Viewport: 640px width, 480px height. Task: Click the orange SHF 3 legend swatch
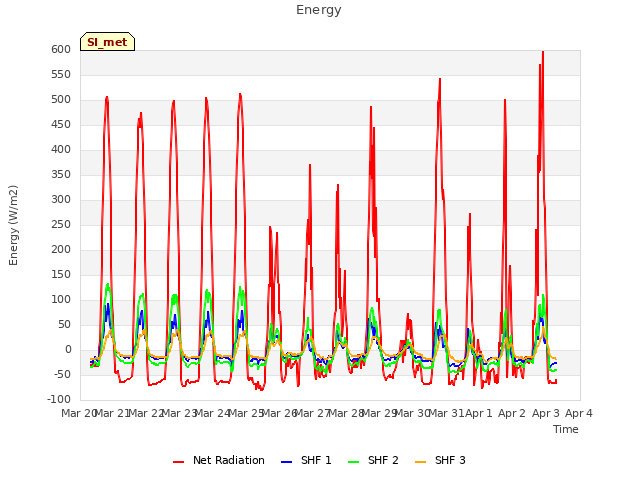420,462
